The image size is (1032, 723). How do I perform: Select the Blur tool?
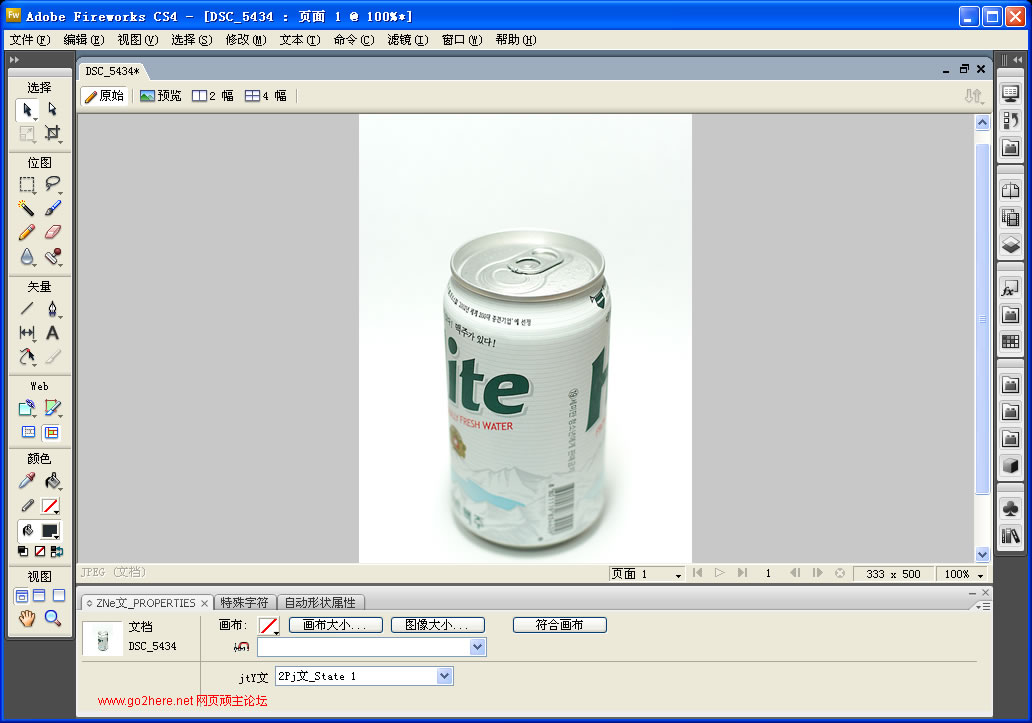27,257
